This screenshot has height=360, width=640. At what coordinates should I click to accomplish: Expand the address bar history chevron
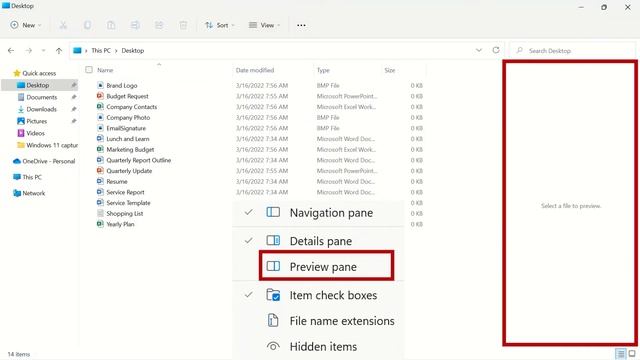[479, 50]
